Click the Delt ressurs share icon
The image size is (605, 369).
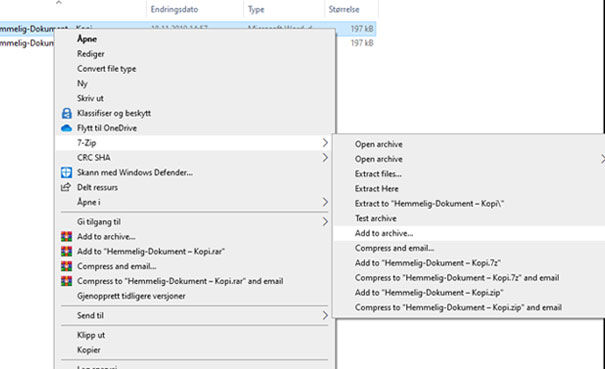[x=66, y=187]
